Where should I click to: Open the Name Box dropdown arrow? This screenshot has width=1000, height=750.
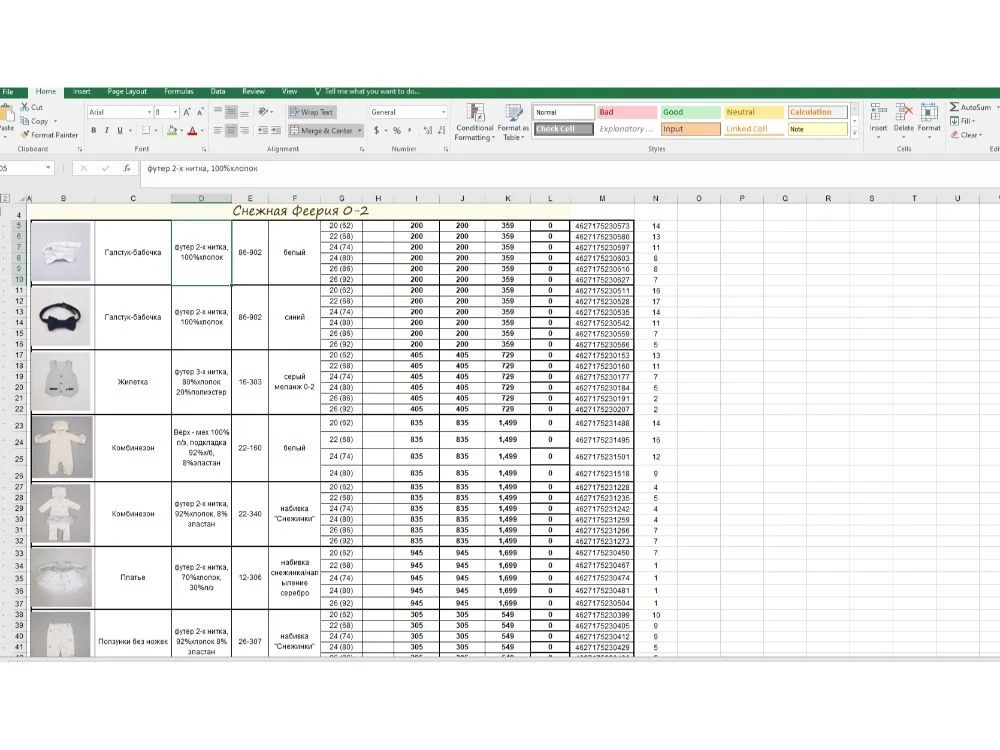48,168
